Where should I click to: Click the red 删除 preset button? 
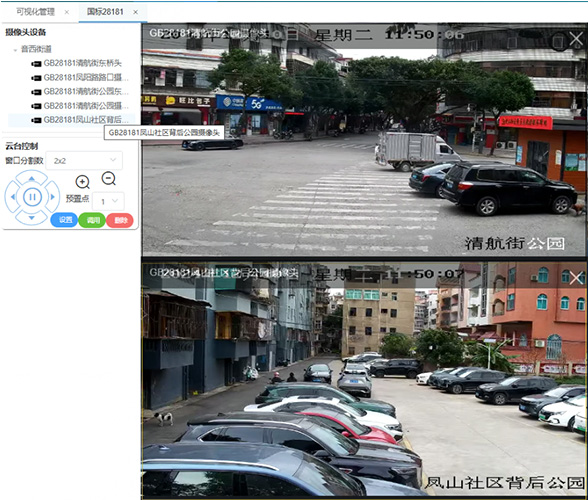click(120, 220)
